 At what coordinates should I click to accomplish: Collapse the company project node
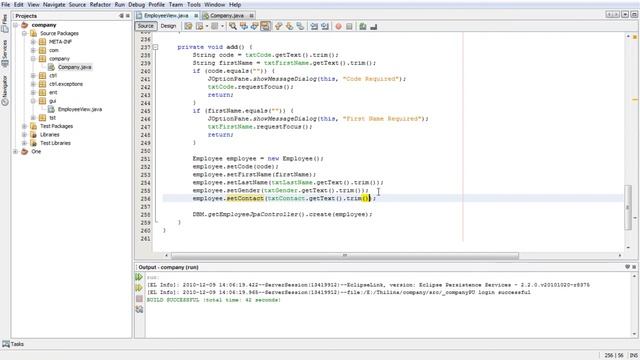point(16,25)
